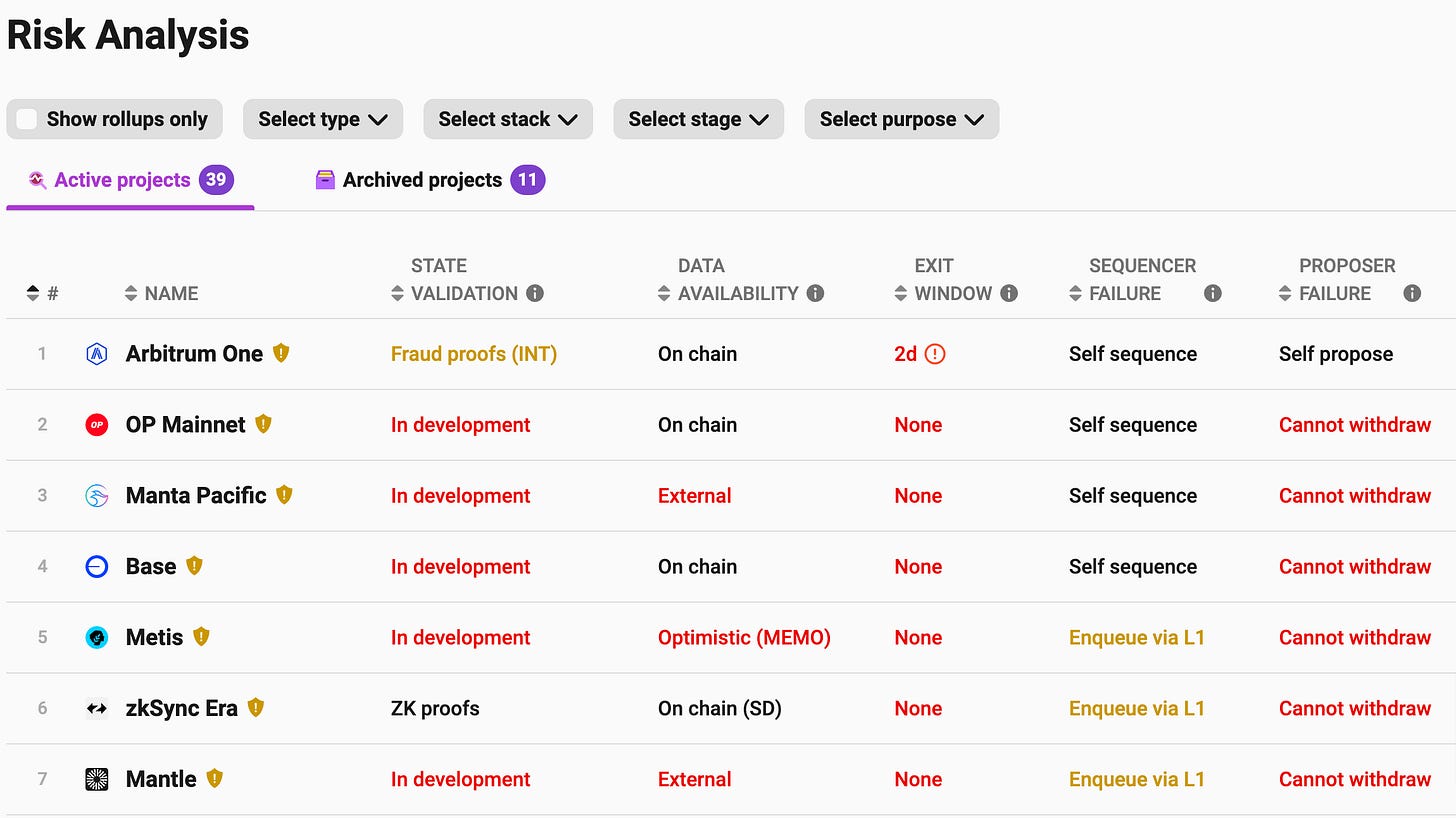
Task: Click the info icon for State Validation
Action: coord(535,293)
